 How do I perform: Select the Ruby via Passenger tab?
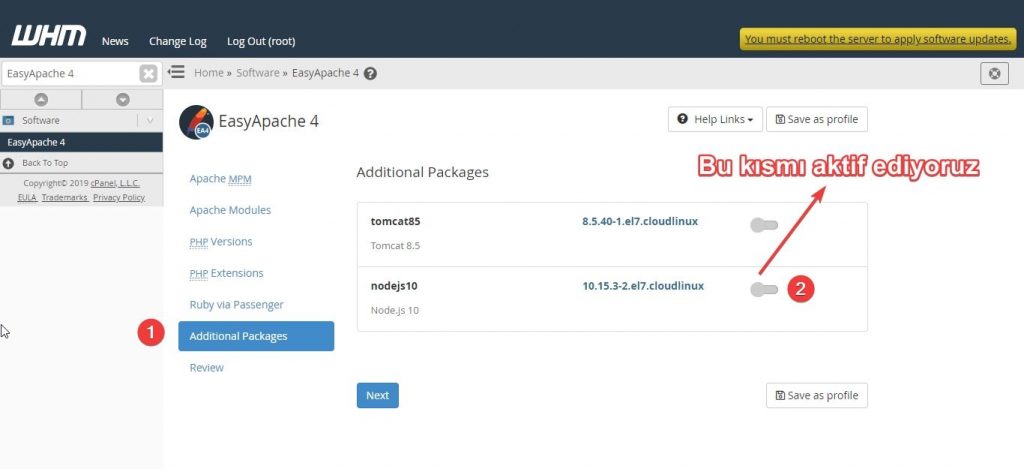pos(236,304)
